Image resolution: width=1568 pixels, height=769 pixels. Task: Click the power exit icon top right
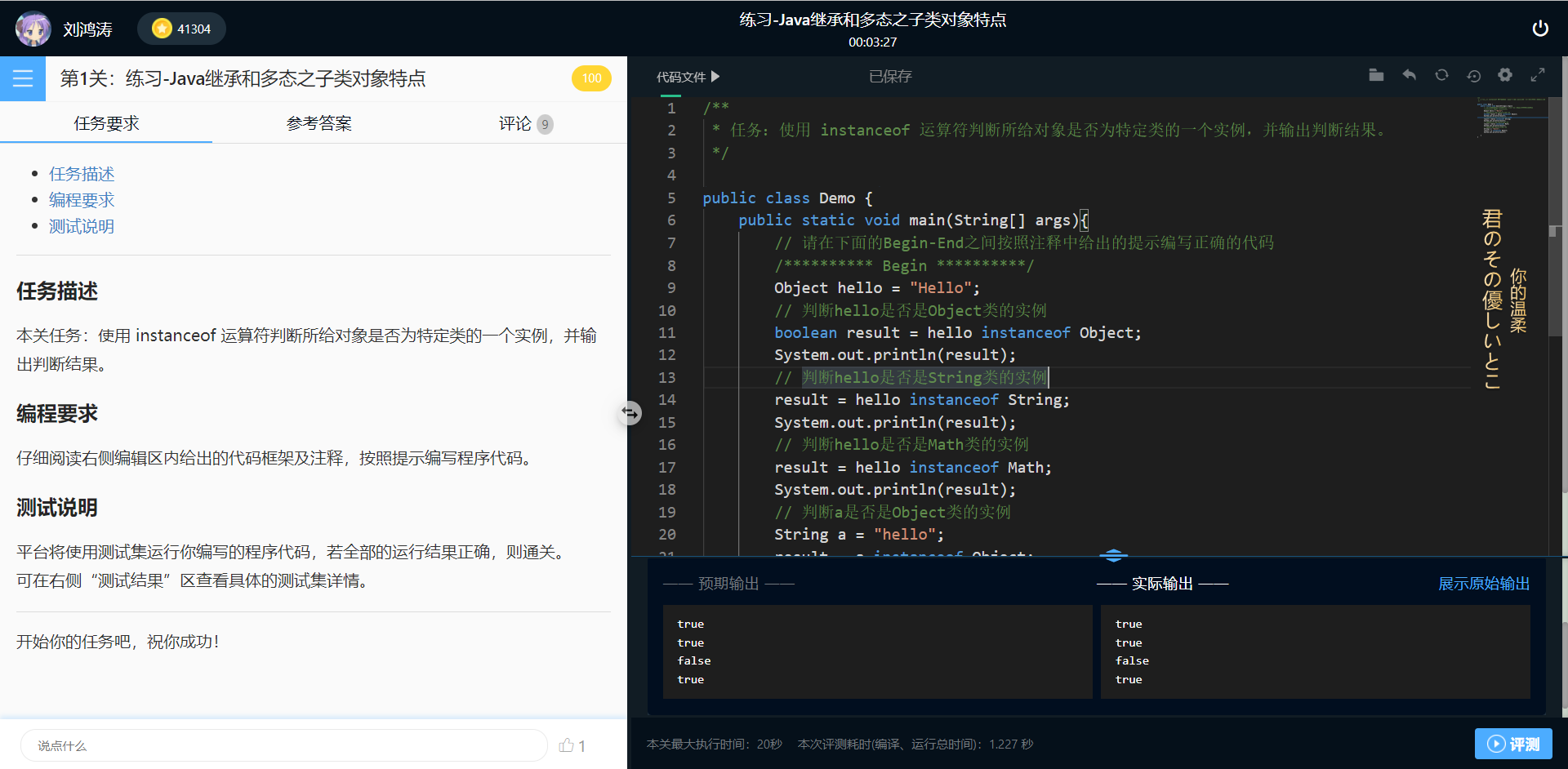pyautogui.click(x=1541, y=28)
